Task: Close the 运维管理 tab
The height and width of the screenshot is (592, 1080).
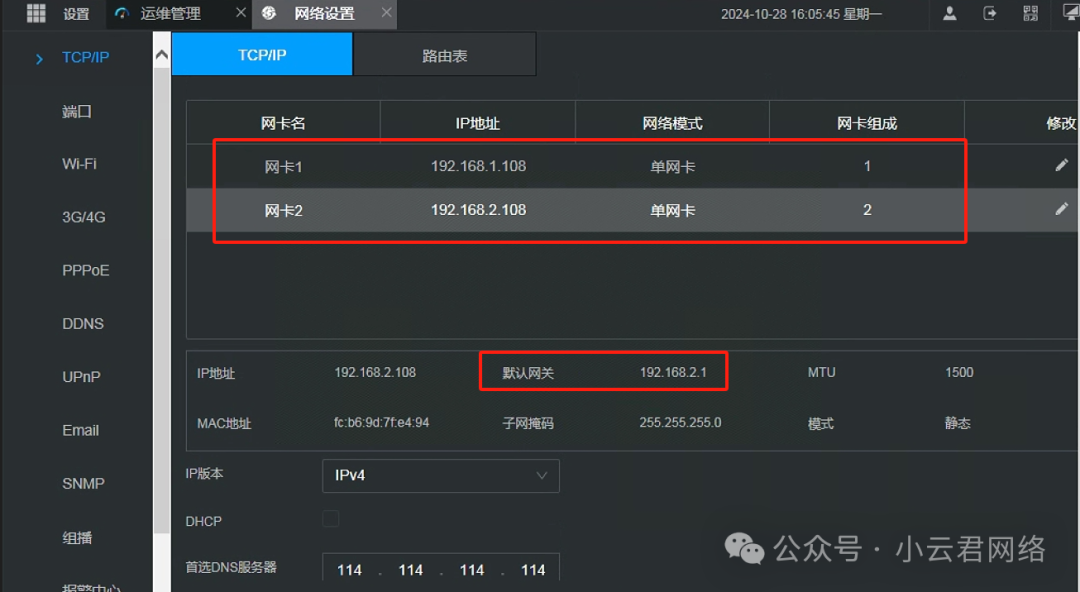Action: point(240,13)
